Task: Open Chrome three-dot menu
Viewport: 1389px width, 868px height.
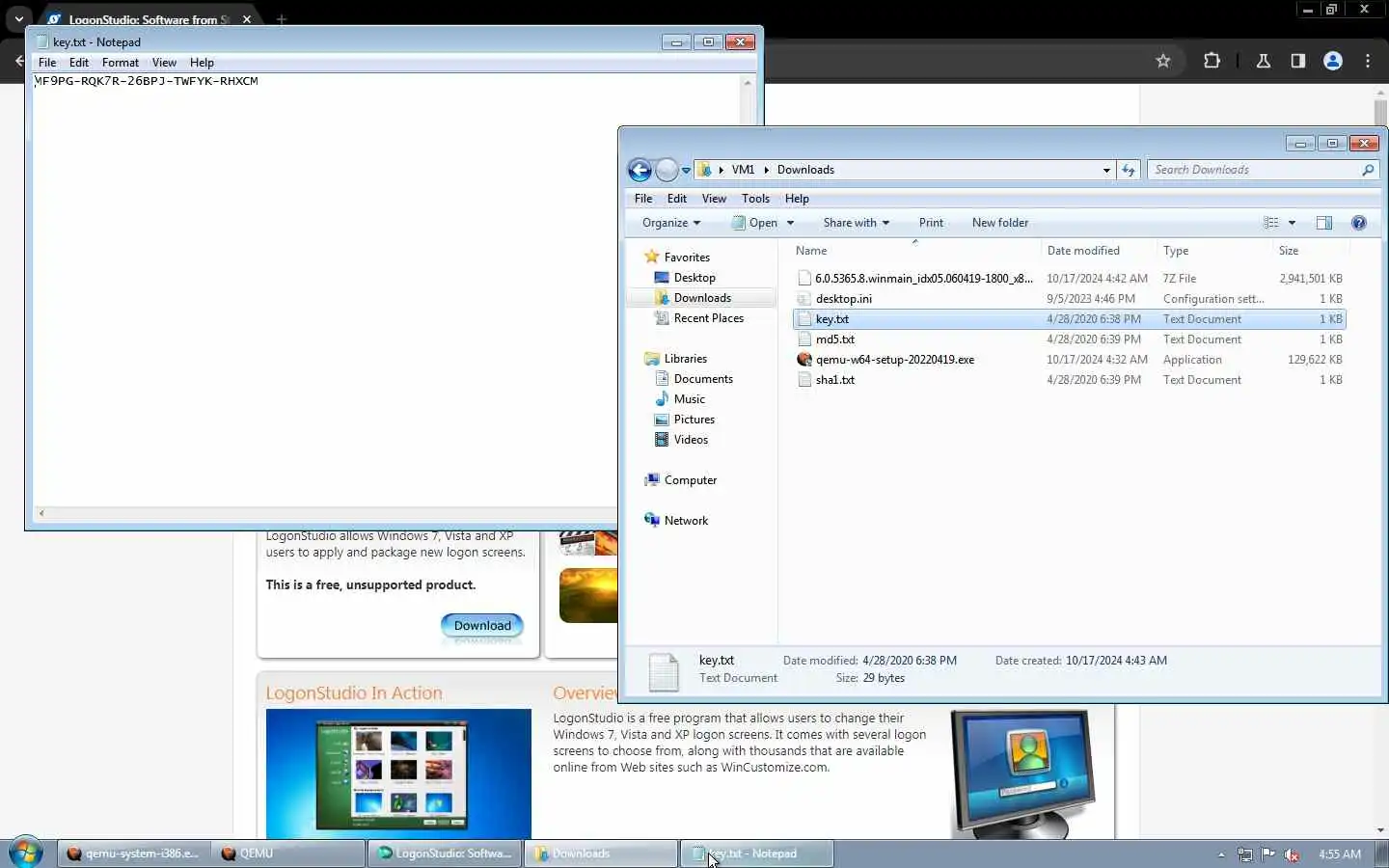Action: click(1368, 61)
